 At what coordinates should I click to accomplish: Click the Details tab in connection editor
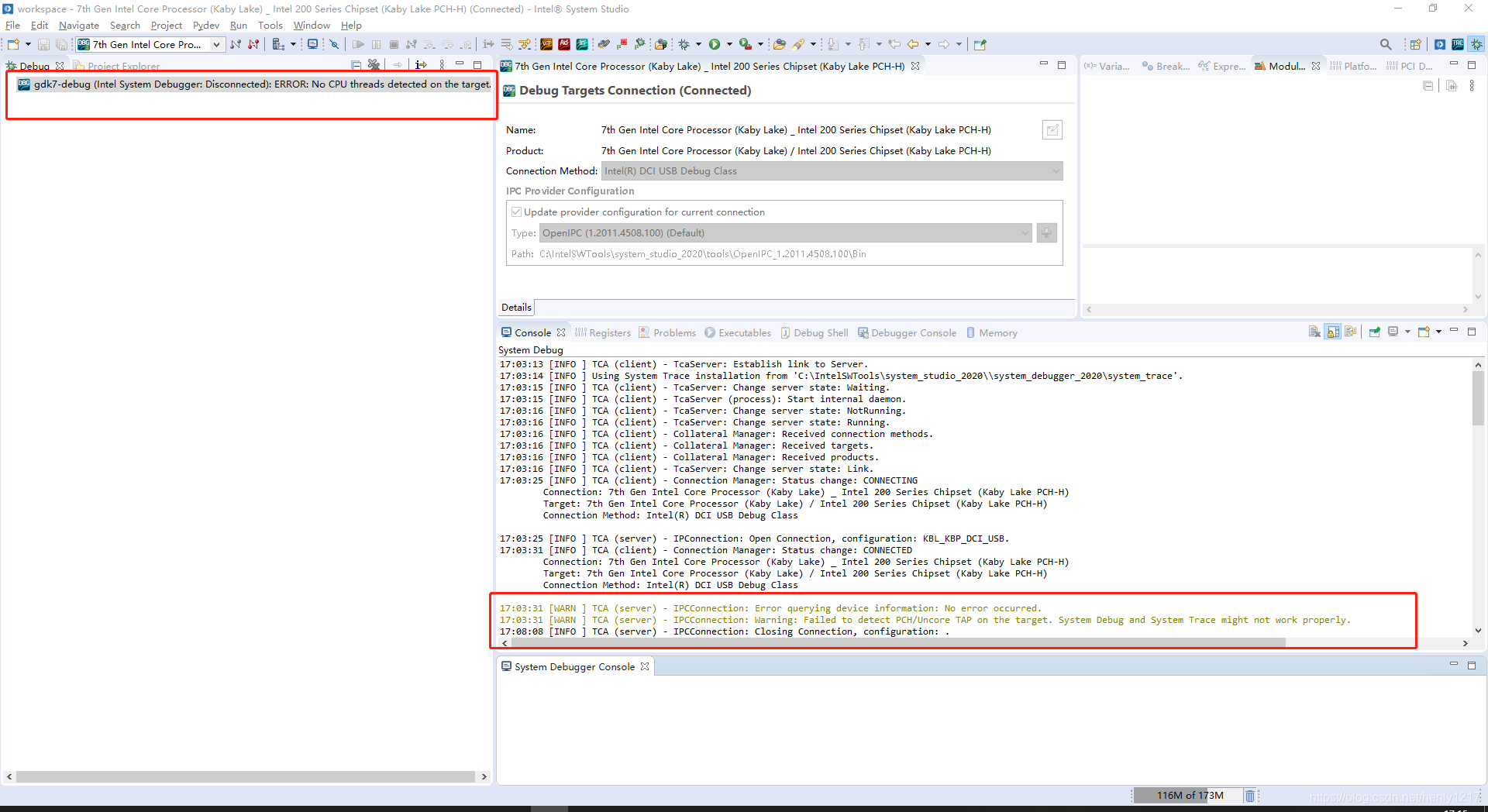pos(516,308)
